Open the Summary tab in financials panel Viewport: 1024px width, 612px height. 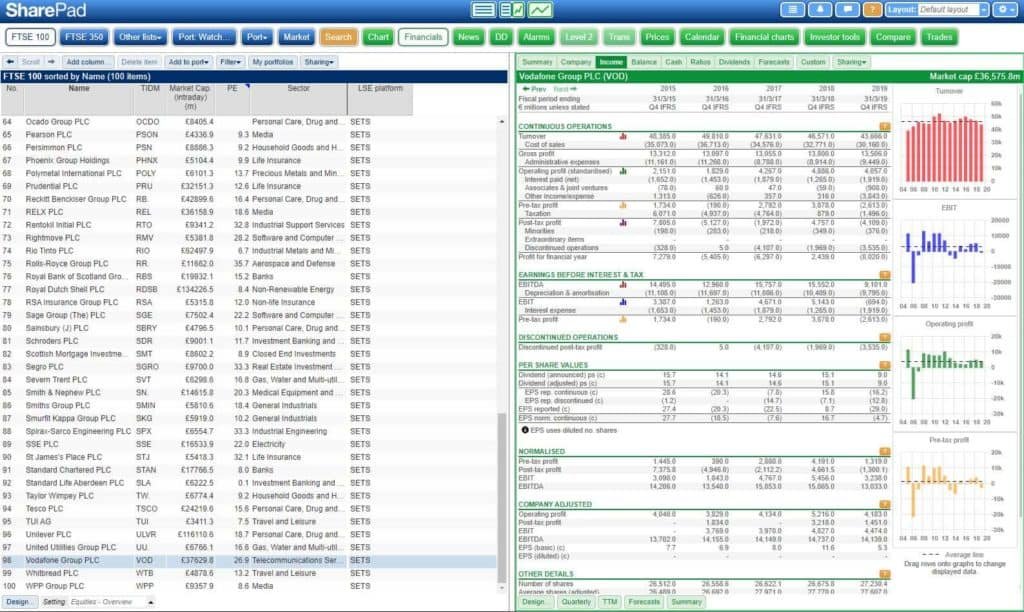click(x=537, y=62)
